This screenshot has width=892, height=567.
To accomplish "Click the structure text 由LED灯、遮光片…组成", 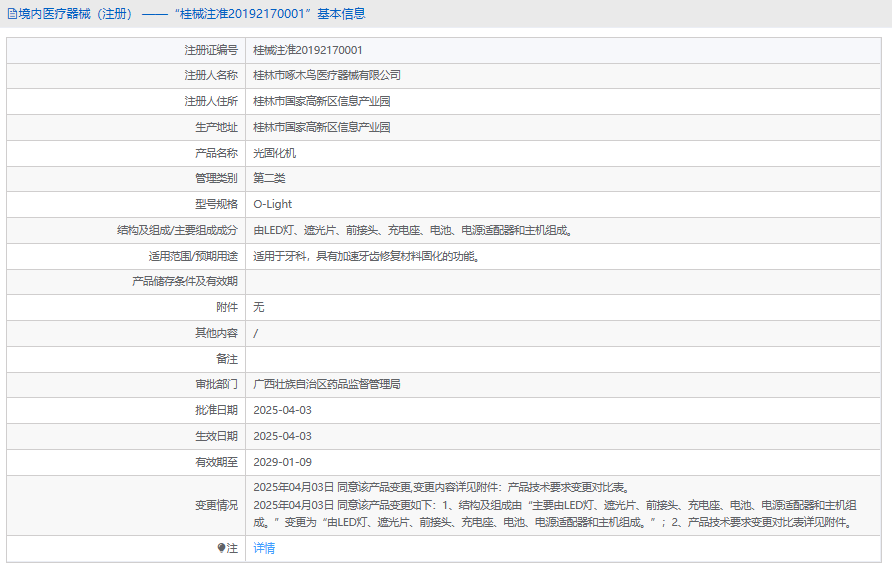I will [413, 230].
